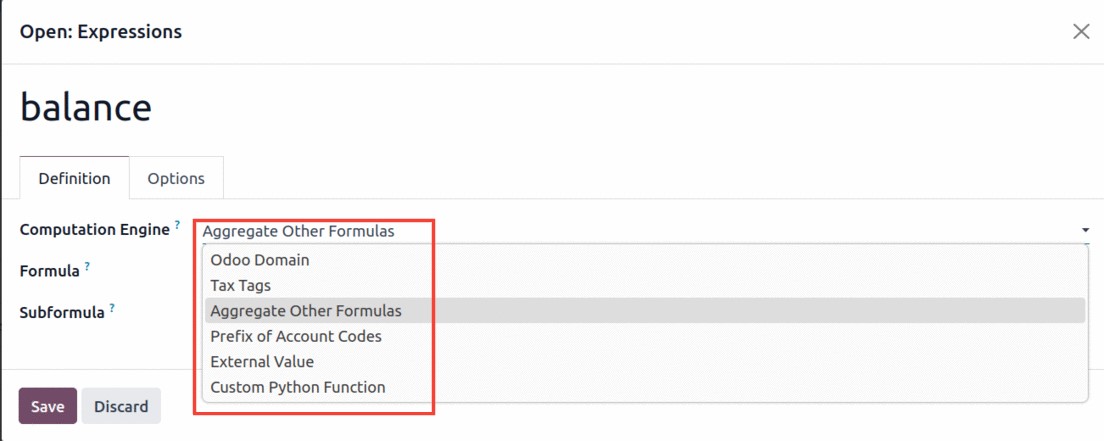Close the Expressions dialog with the X
1104x441 pixels.
click(x=1081, y=32)
